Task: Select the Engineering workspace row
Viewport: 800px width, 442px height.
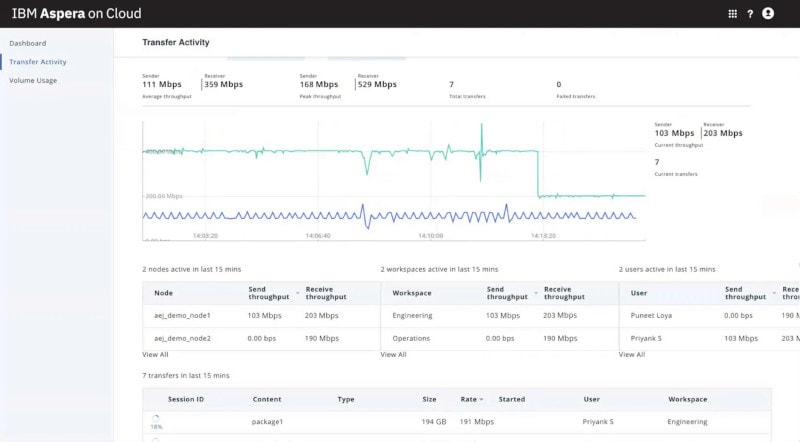Action: pyautogui.click(x=499, y=315)
